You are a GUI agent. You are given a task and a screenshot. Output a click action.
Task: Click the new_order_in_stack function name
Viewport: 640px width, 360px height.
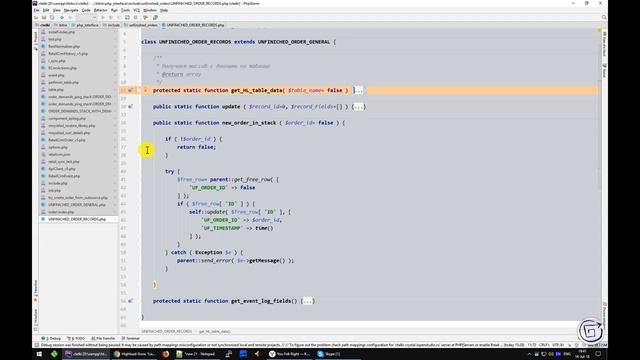(249, 123)
